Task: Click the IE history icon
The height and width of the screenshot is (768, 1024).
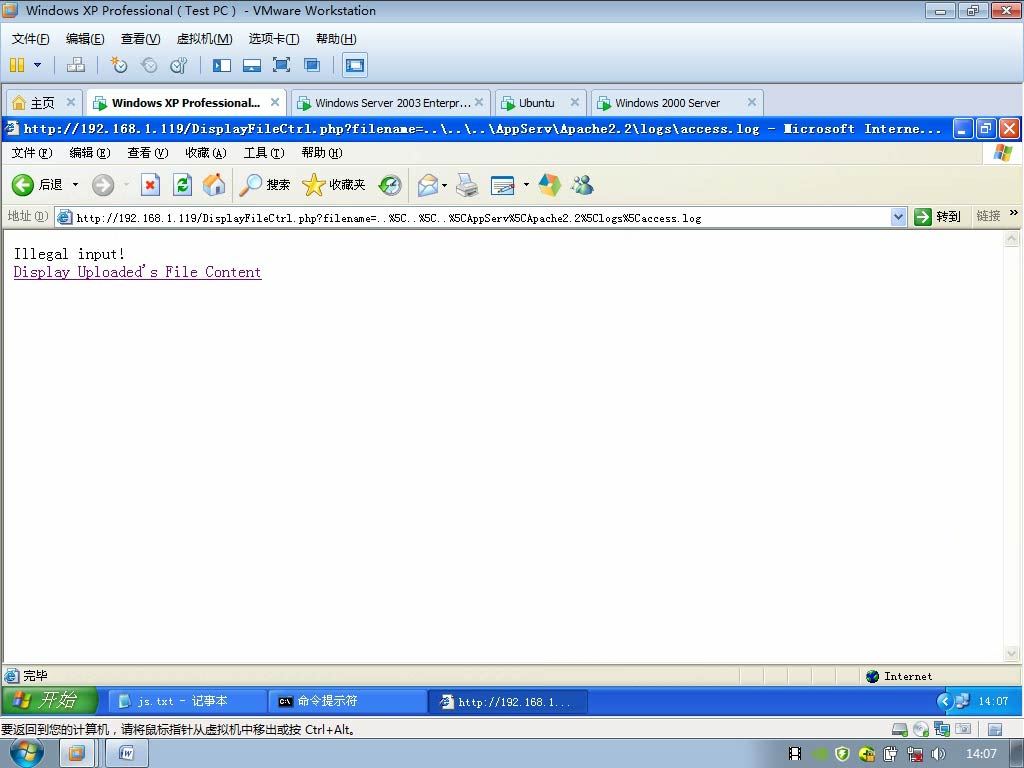Action: (390, 185)
